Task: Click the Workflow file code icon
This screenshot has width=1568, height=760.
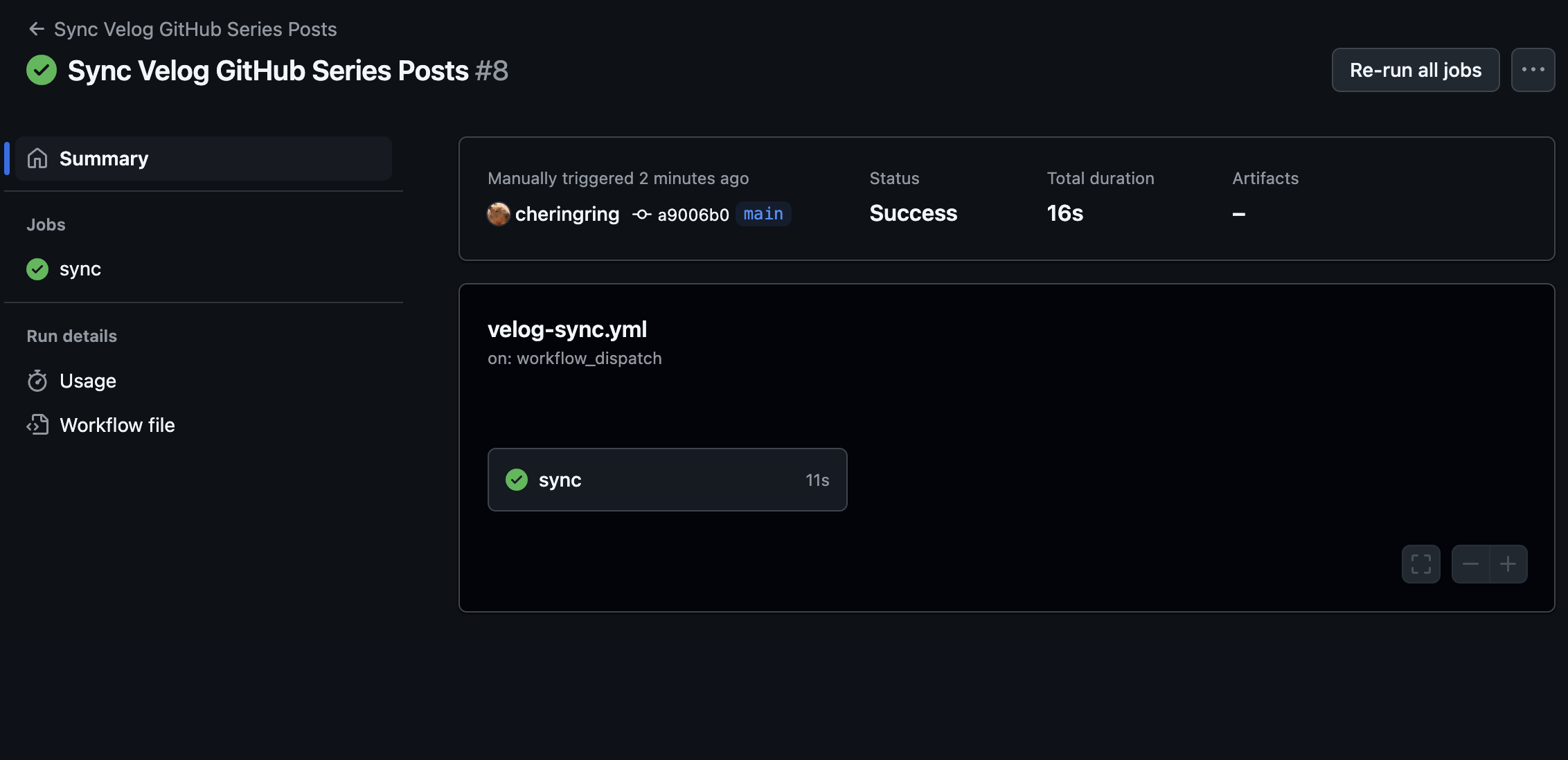Action: 37,425
